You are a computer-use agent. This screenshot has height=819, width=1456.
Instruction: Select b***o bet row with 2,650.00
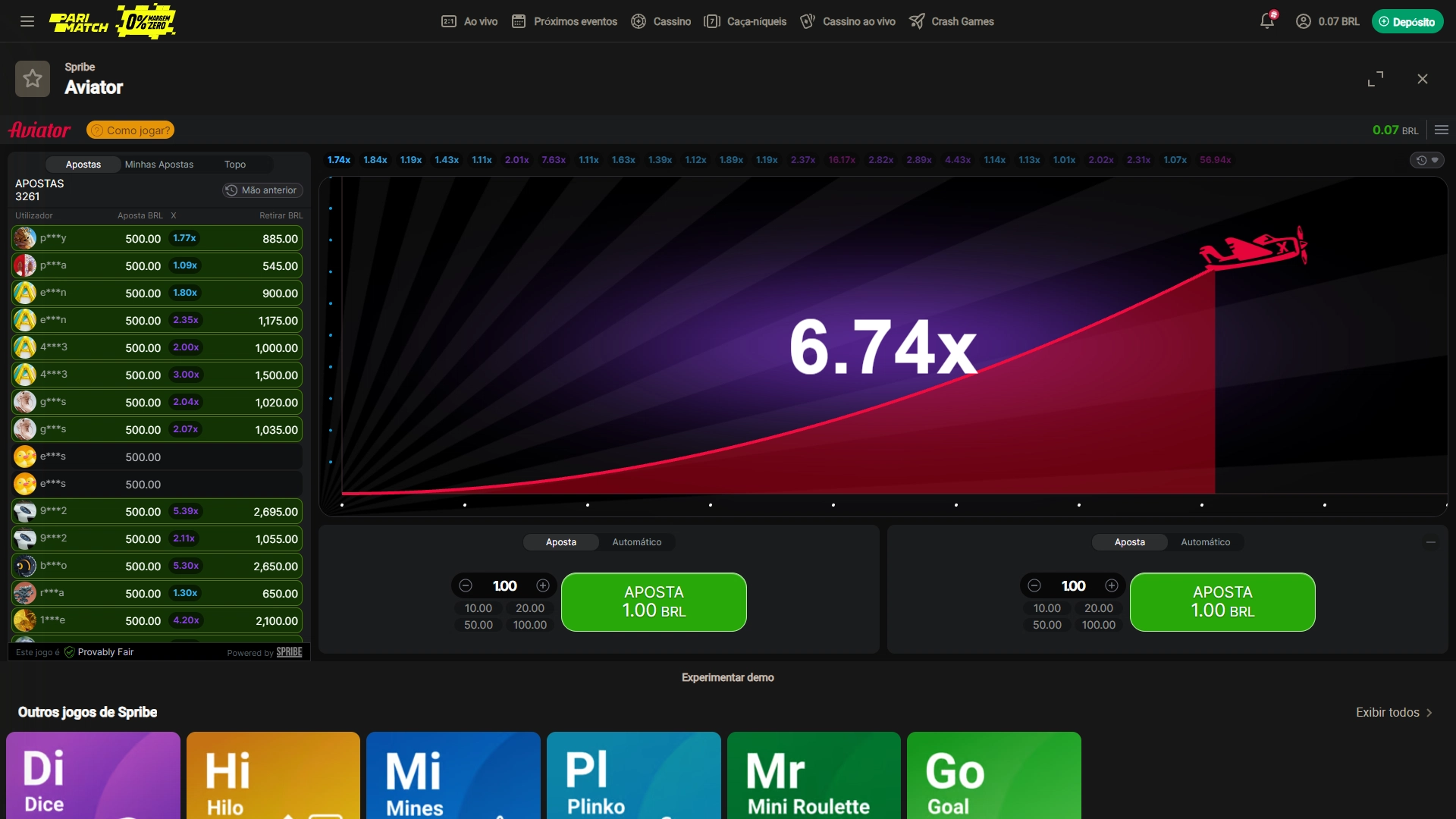tap(157, 566)
